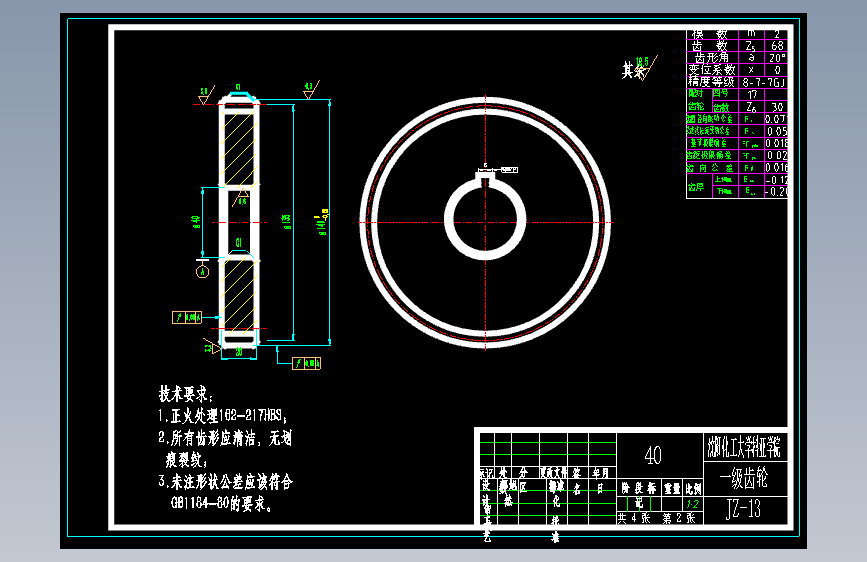This screenshot has width=867, height=562.
Task: Click the pressure angle value '20°'
Action: click(x=777, y=58)
